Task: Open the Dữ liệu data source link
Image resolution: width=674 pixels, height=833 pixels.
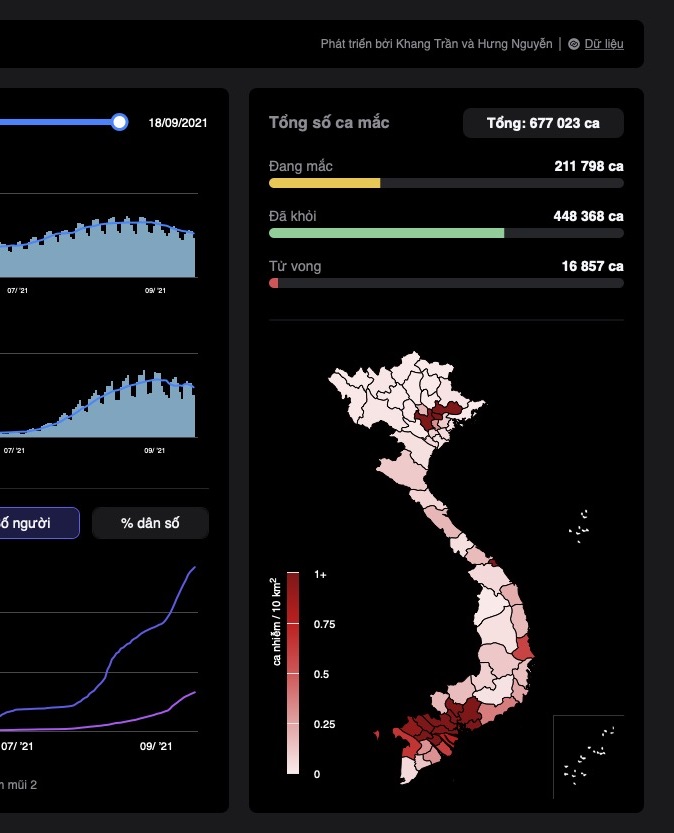Action: pyautogui.click(x=604, y=44)
